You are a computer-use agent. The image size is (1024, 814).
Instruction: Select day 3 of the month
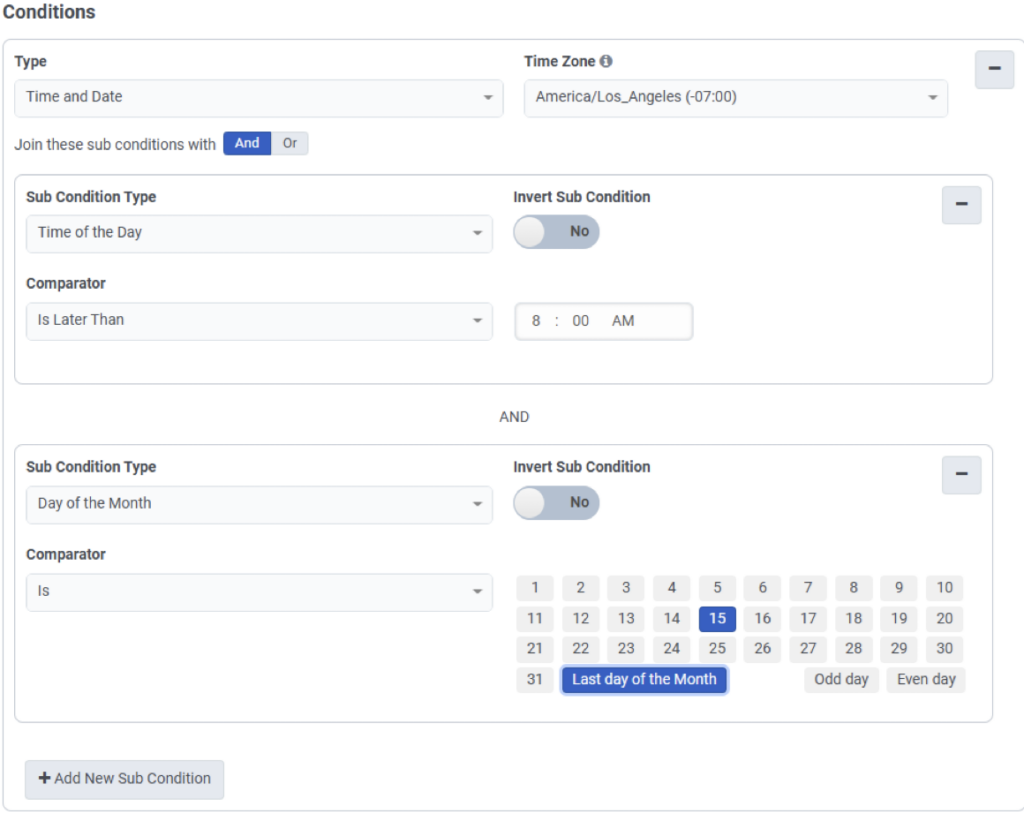626,588
